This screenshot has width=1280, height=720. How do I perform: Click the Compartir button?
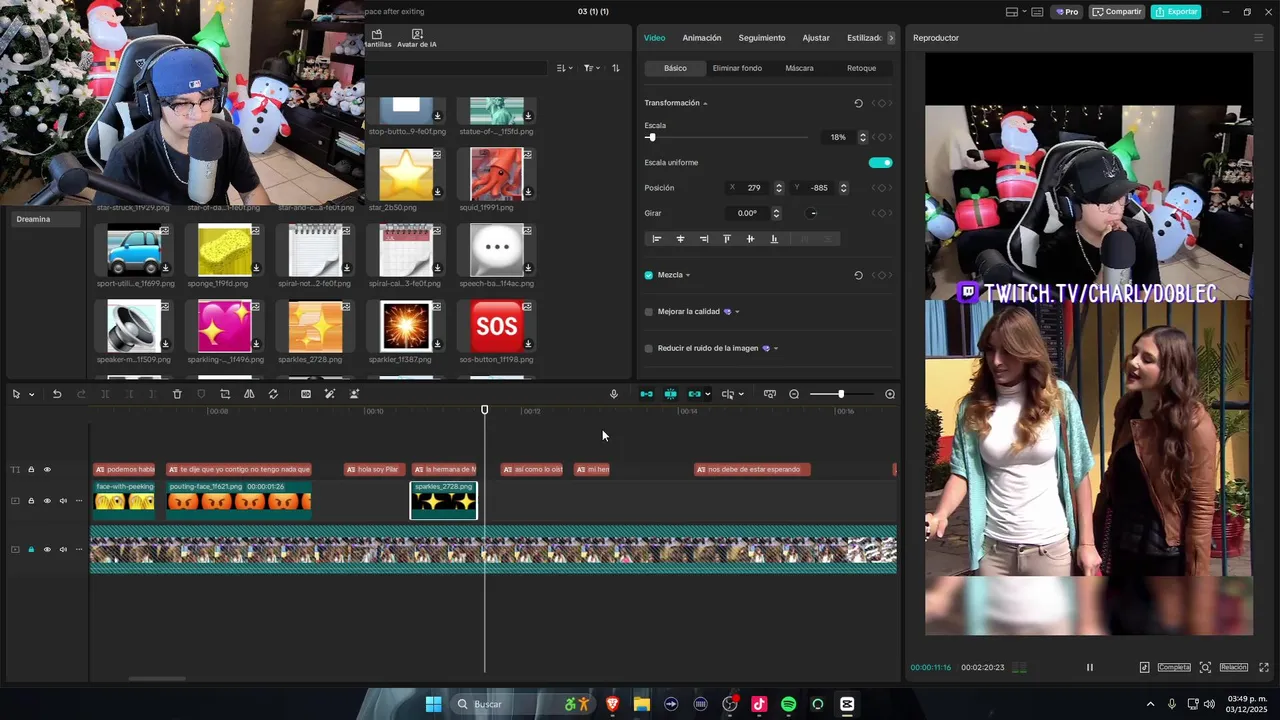point(1117,12)
